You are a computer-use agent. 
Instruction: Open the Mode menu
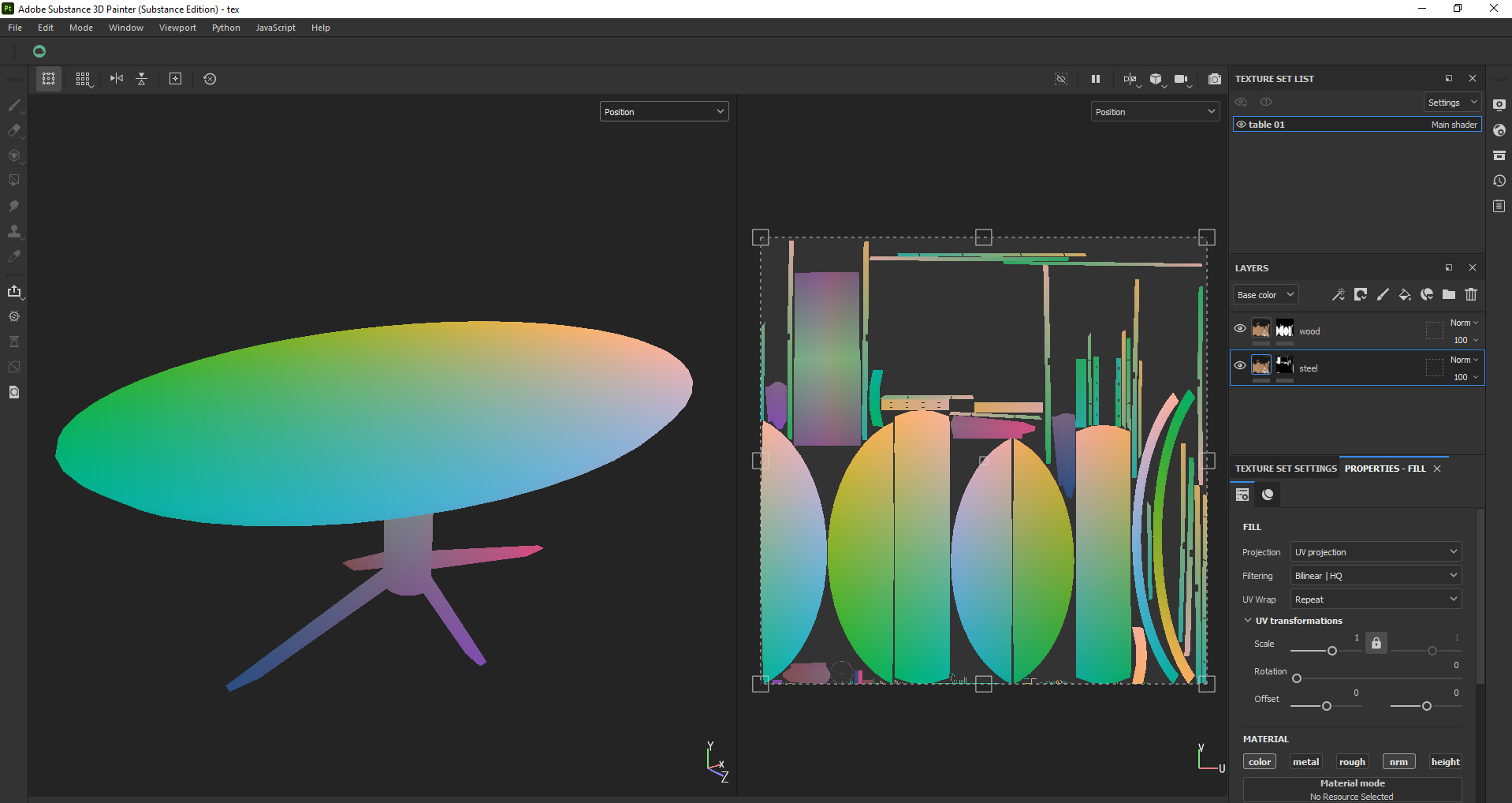pos(81,28)
